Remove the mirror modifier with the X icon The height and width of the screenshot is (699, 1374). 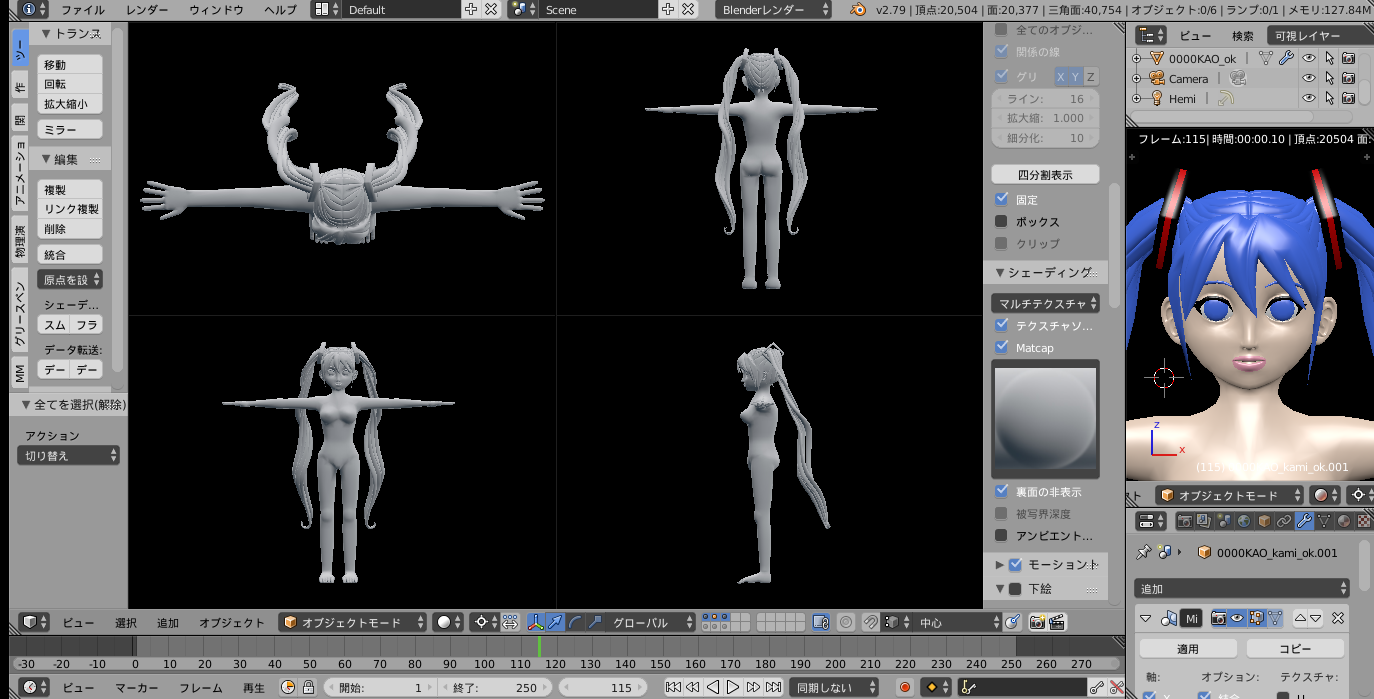(x=1339, y=618)
